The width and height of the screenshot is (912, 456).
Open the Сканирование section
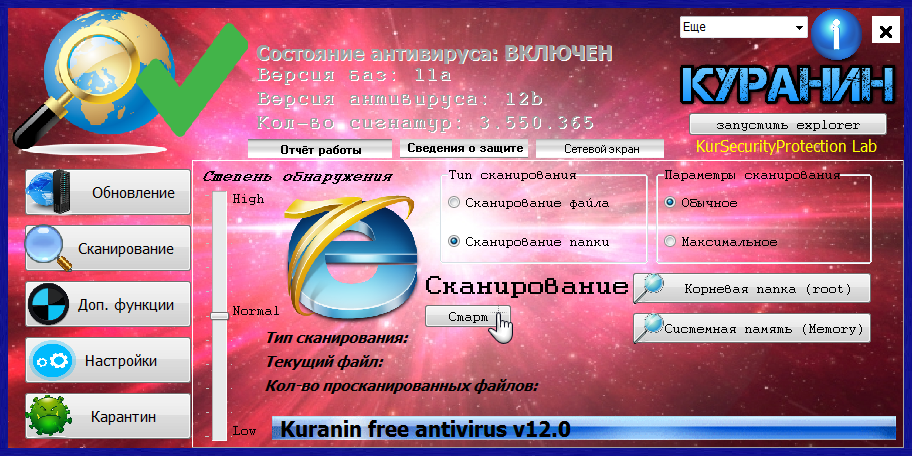tap(108, 248)
